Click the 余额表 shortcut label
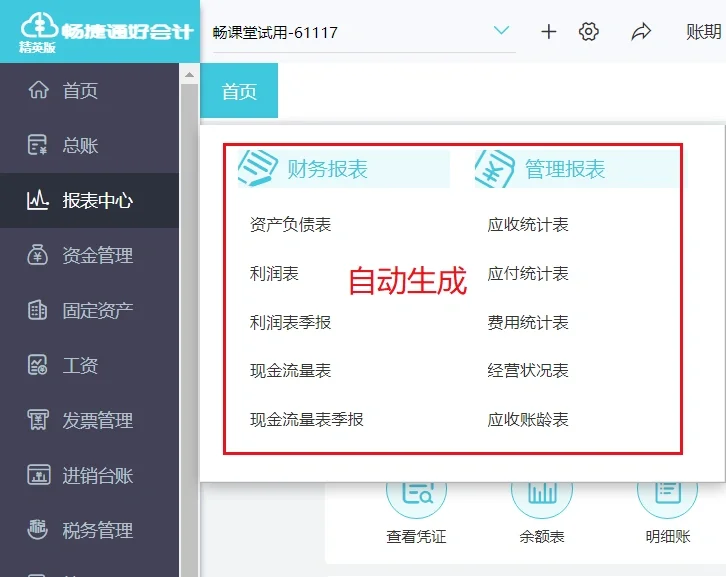This screenshot has height=577, width=726. pyautogui.click(x=542, y=536)
